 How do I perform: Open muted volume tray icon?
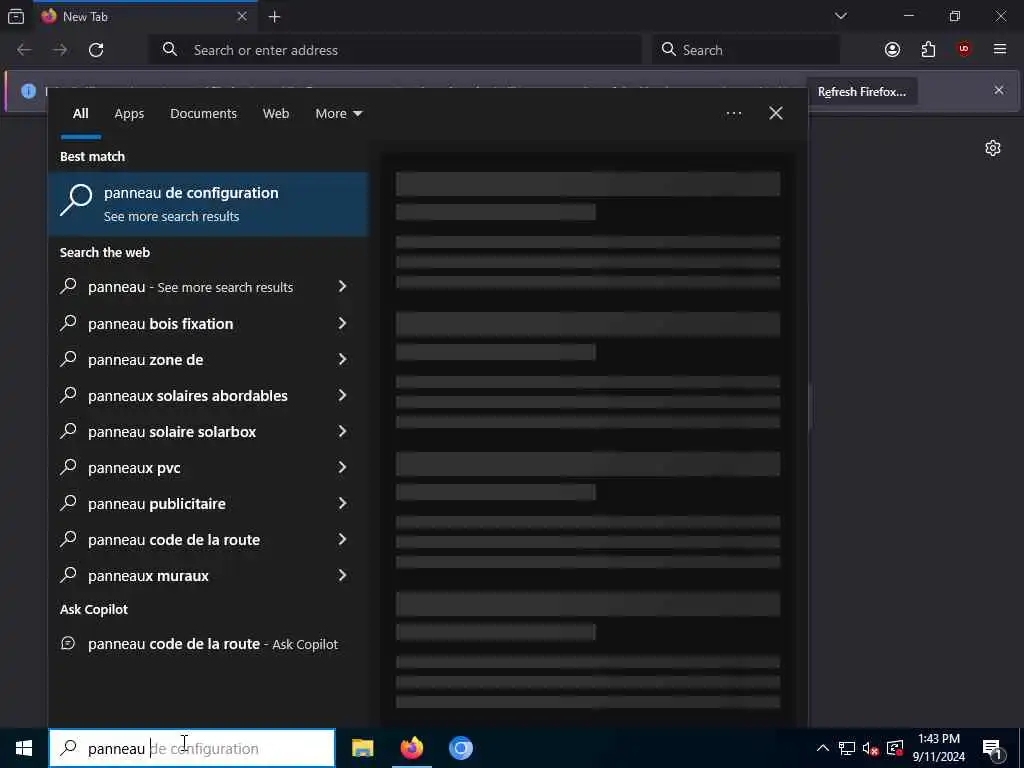pyautogui.click(x=871, y=748)
